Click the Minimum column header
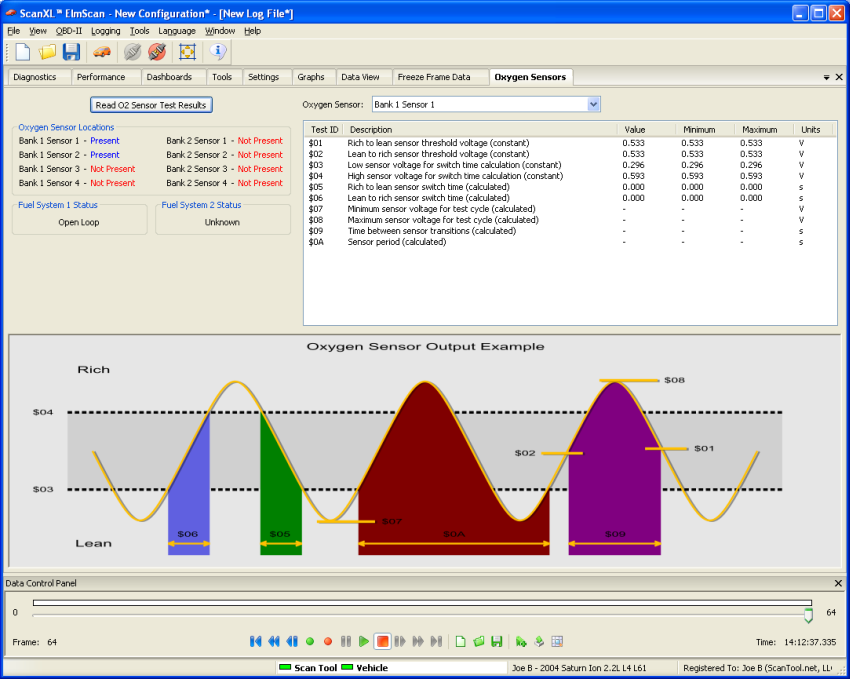The width and height of the screenshot is (850, 679). pos(705,130)
